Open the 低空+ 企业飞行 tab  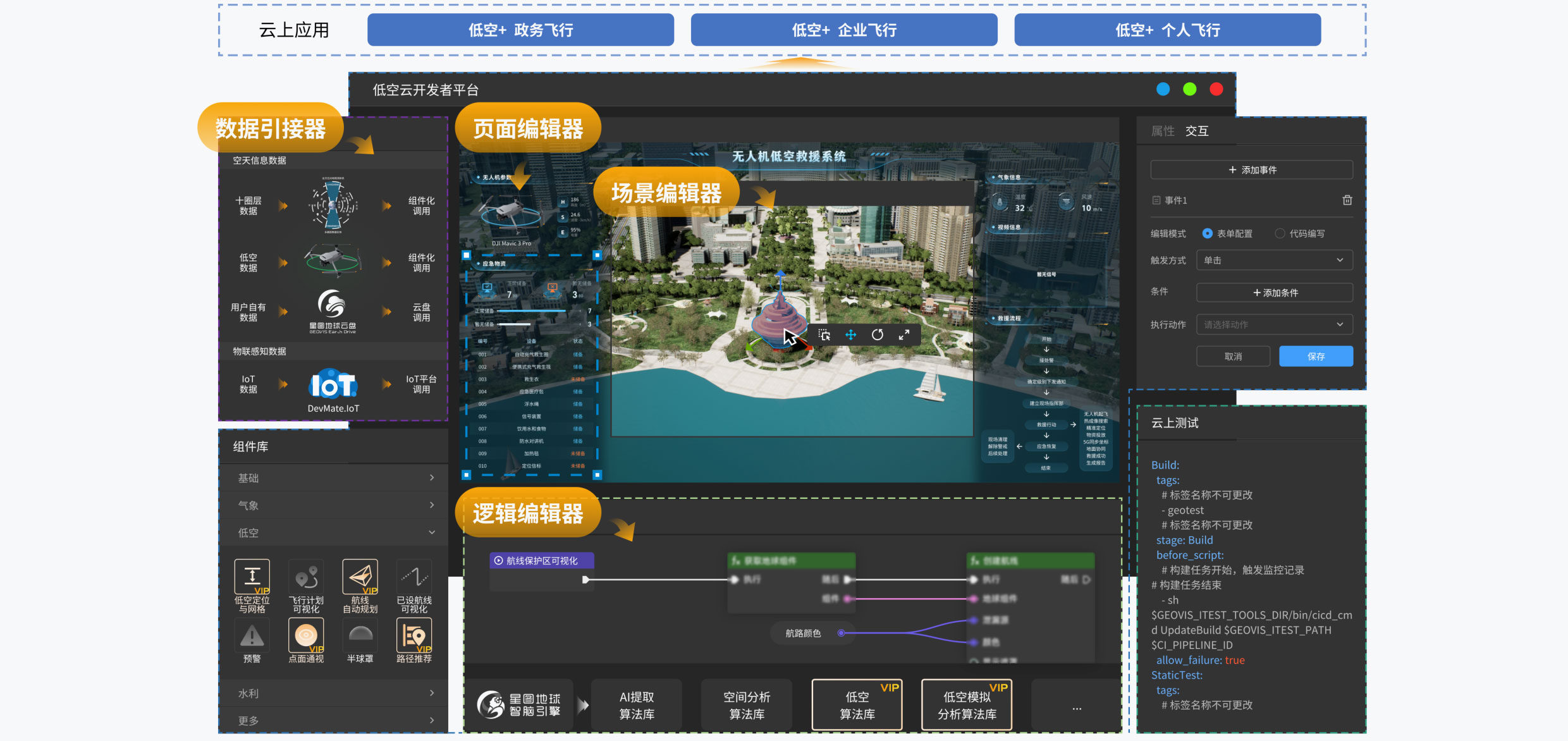pyautogui.click(x=844, y=30)
